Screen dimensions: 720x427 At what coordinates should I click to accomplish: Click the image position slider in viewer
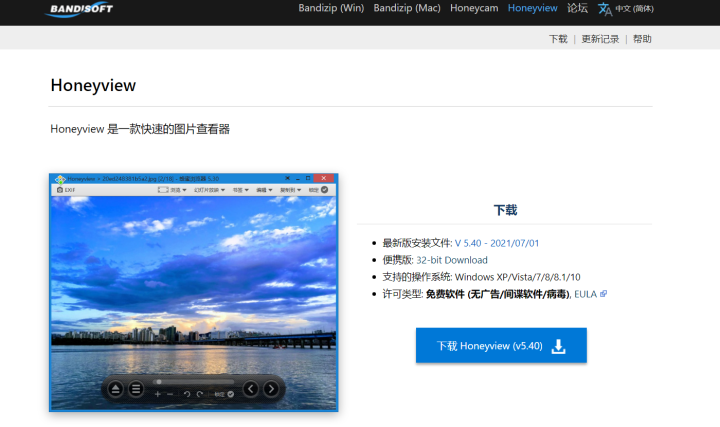pos(195,382)
